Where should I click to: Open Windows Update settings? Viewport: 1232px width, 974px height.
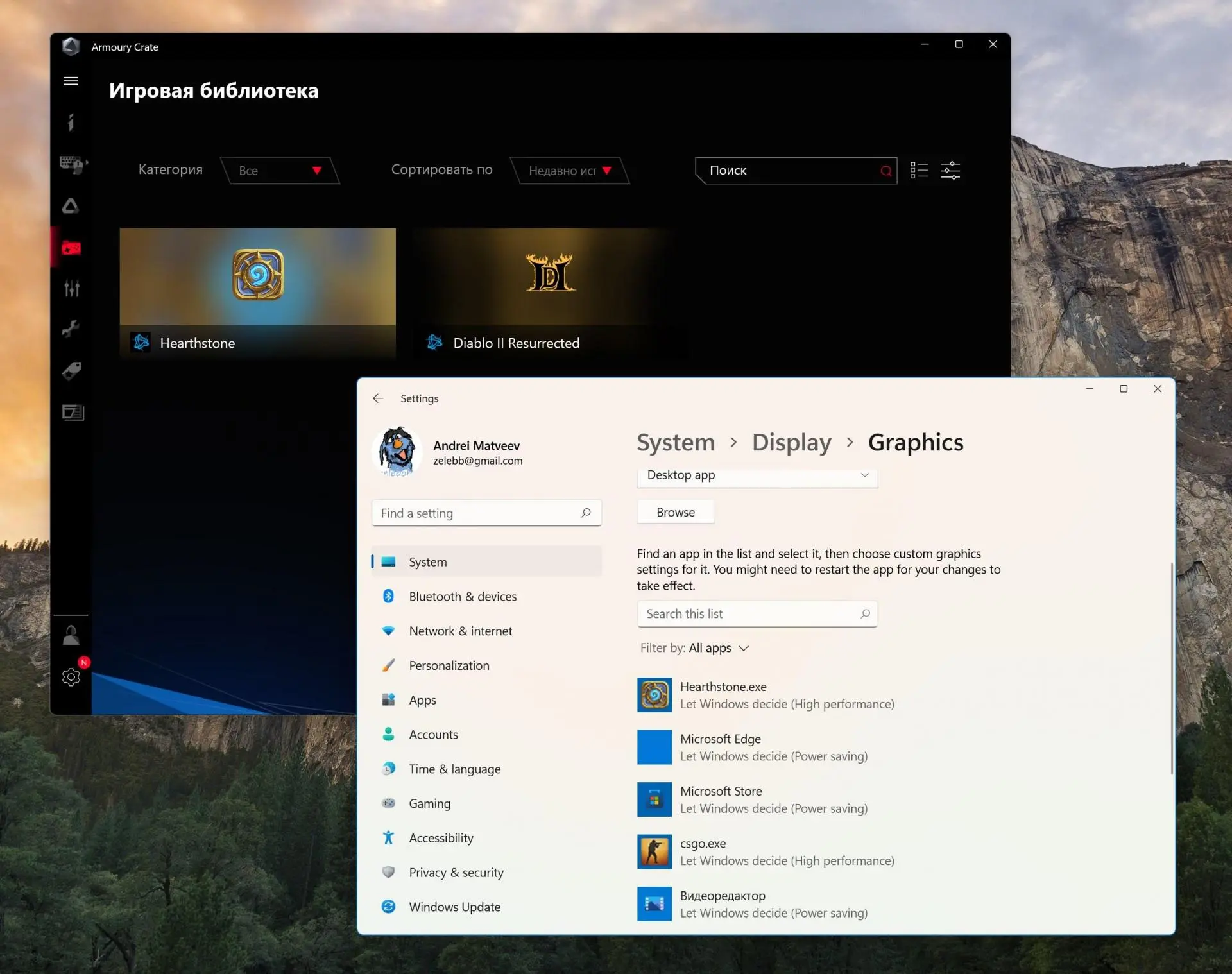[486, 907]
